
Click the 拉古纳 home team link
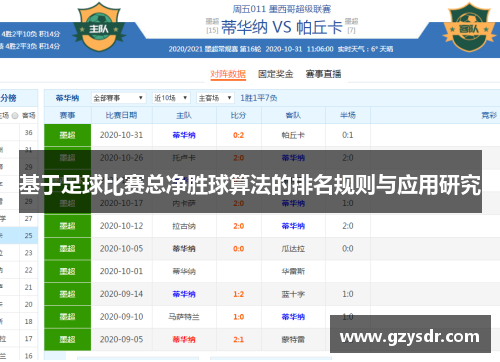tap(184, 226)
